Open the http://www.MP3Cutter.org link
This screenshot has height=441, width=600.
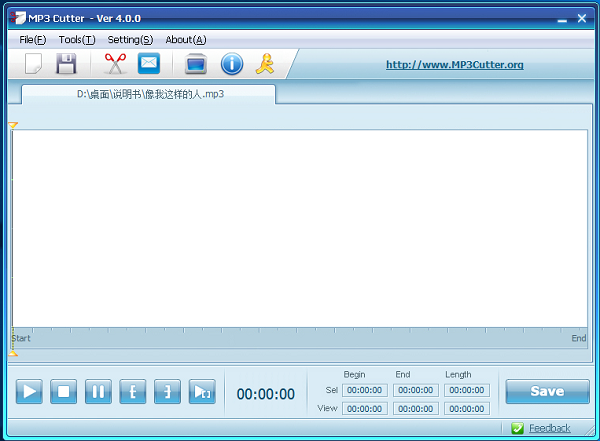[455, 64]
